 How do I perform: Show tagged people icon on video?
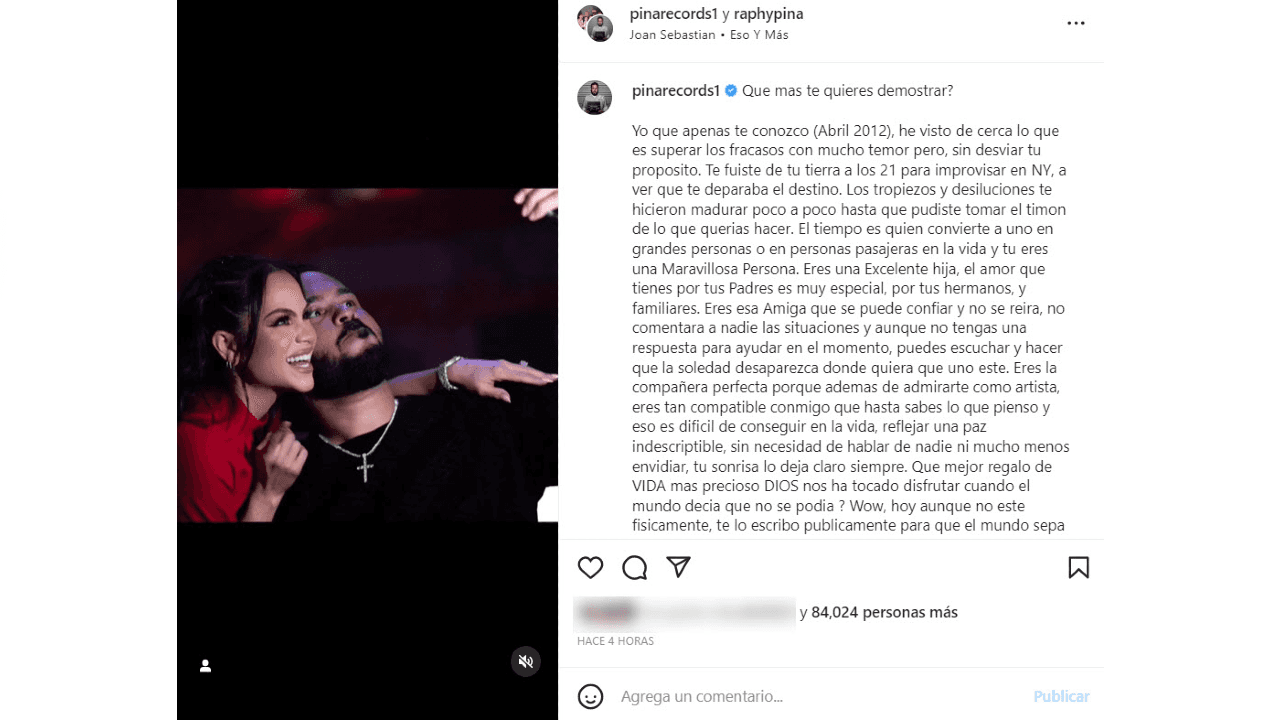click(205, 666)
